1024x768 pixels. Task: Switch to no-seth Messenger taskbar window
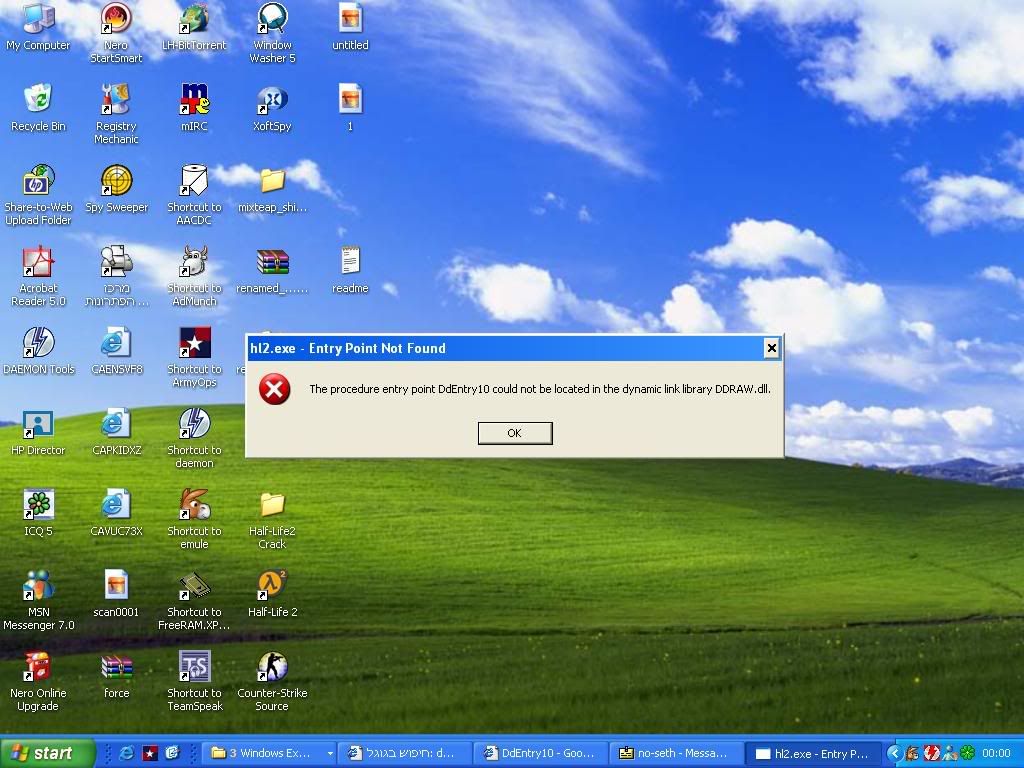(676, 754)
